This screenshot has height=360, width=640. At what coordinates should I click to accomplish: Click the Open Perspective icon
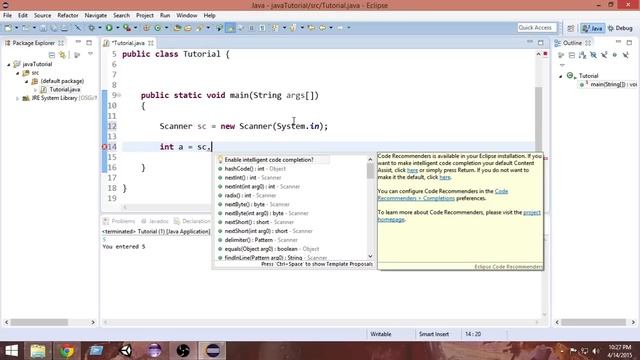point(571,28)
